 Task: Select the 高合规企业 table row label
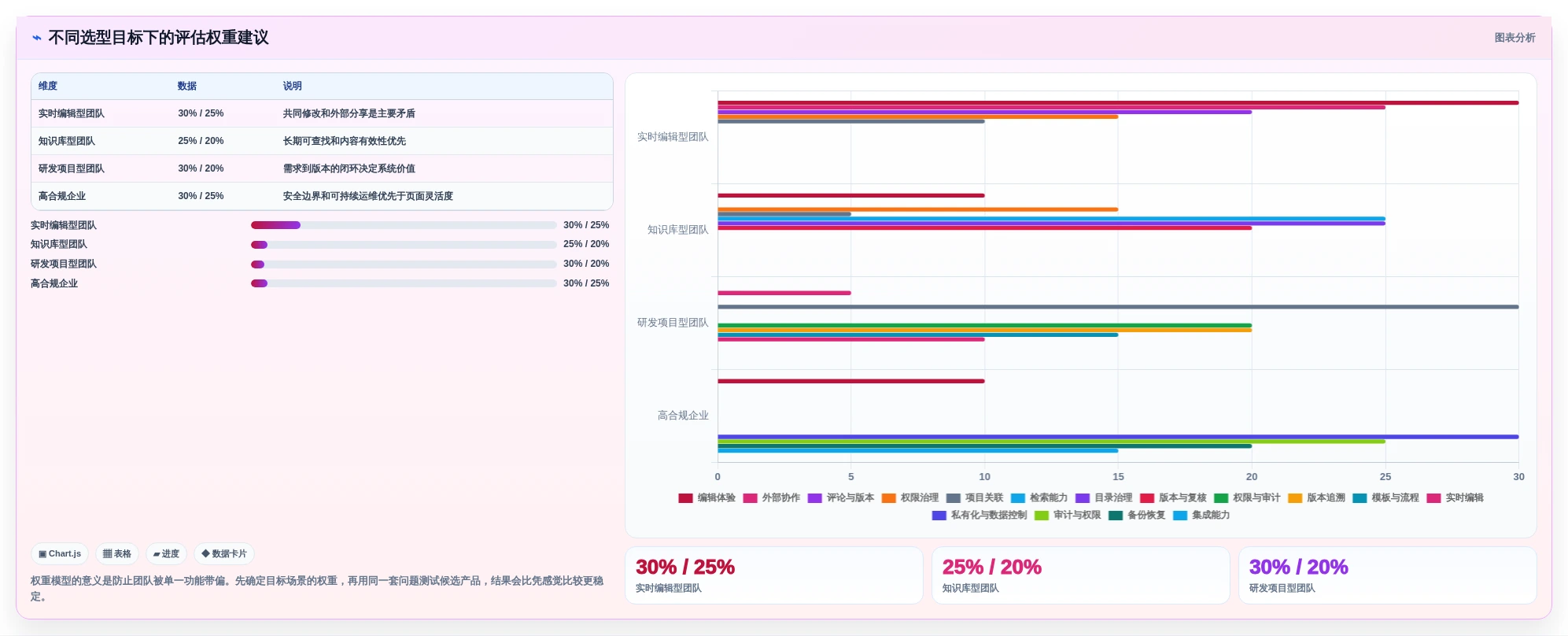click(62, 197)
